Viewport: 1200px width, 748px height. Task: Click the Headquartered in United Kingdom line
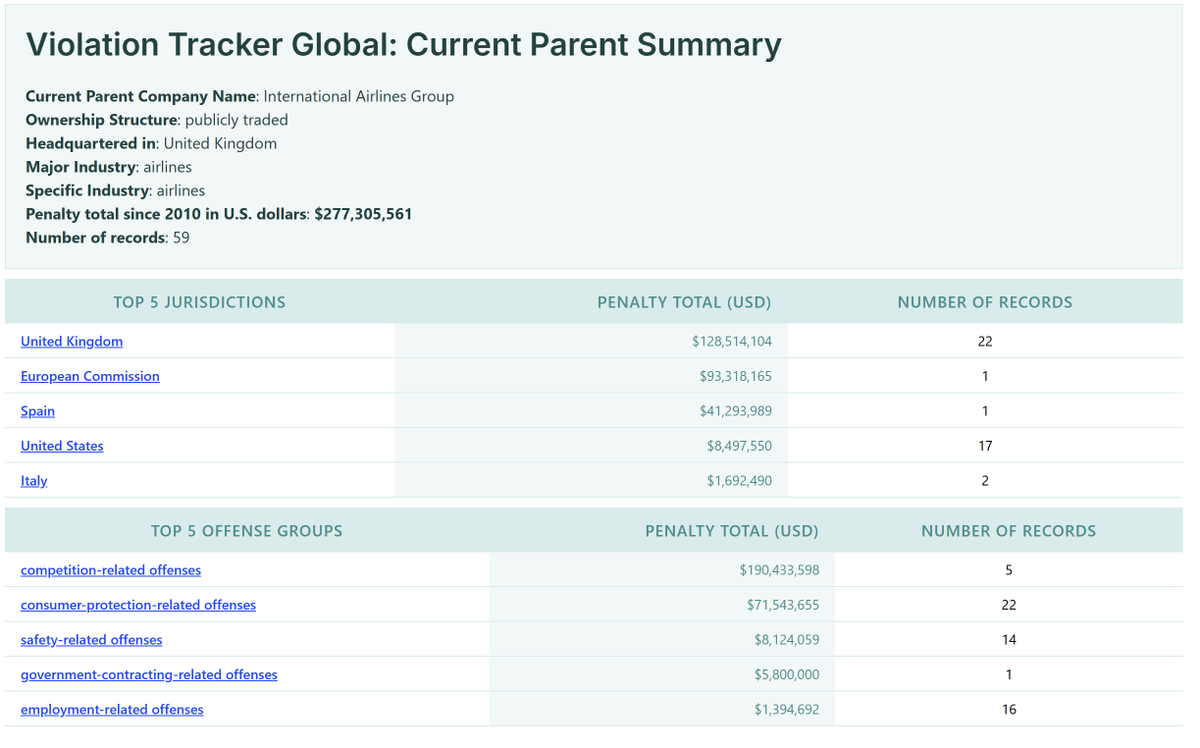point(151,143)
